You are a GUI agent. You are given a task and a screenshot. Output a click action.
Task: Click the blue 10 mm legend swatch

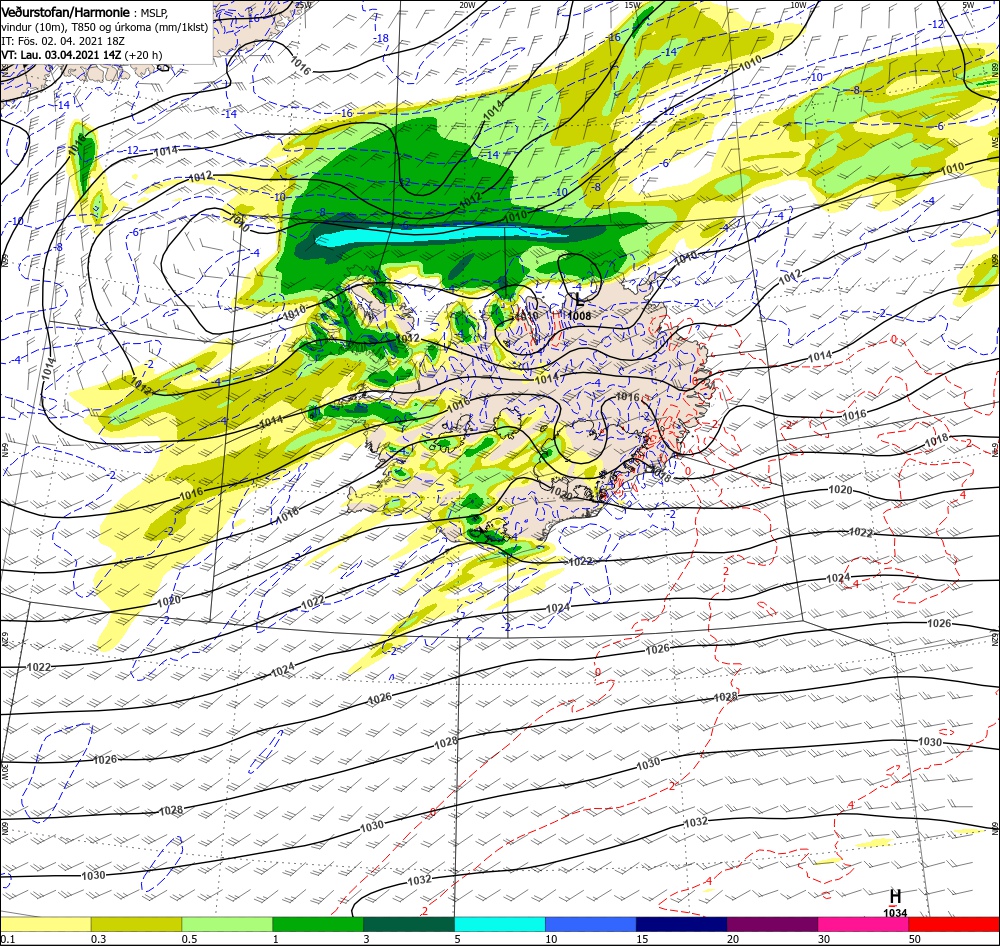(591, 924)
